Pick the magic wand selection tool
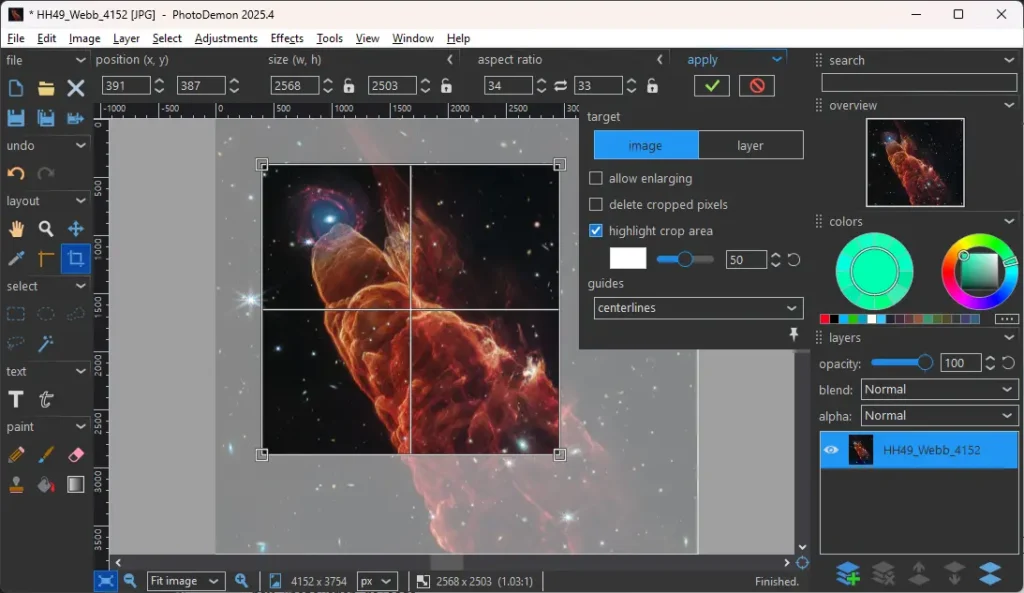Viewport: 1024px width, 593px height. [x=45, y=344]
